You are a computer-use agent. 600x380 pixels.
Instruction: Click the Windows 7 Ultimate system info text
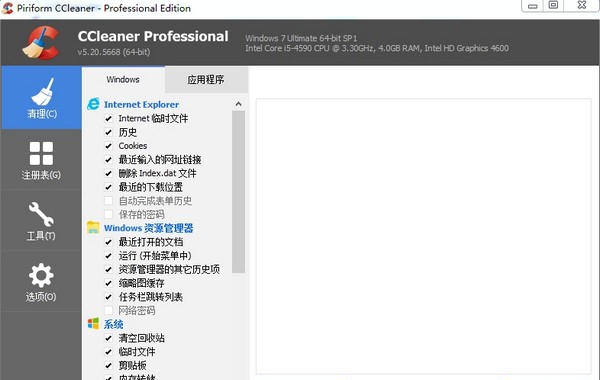(x=301, y=38)
